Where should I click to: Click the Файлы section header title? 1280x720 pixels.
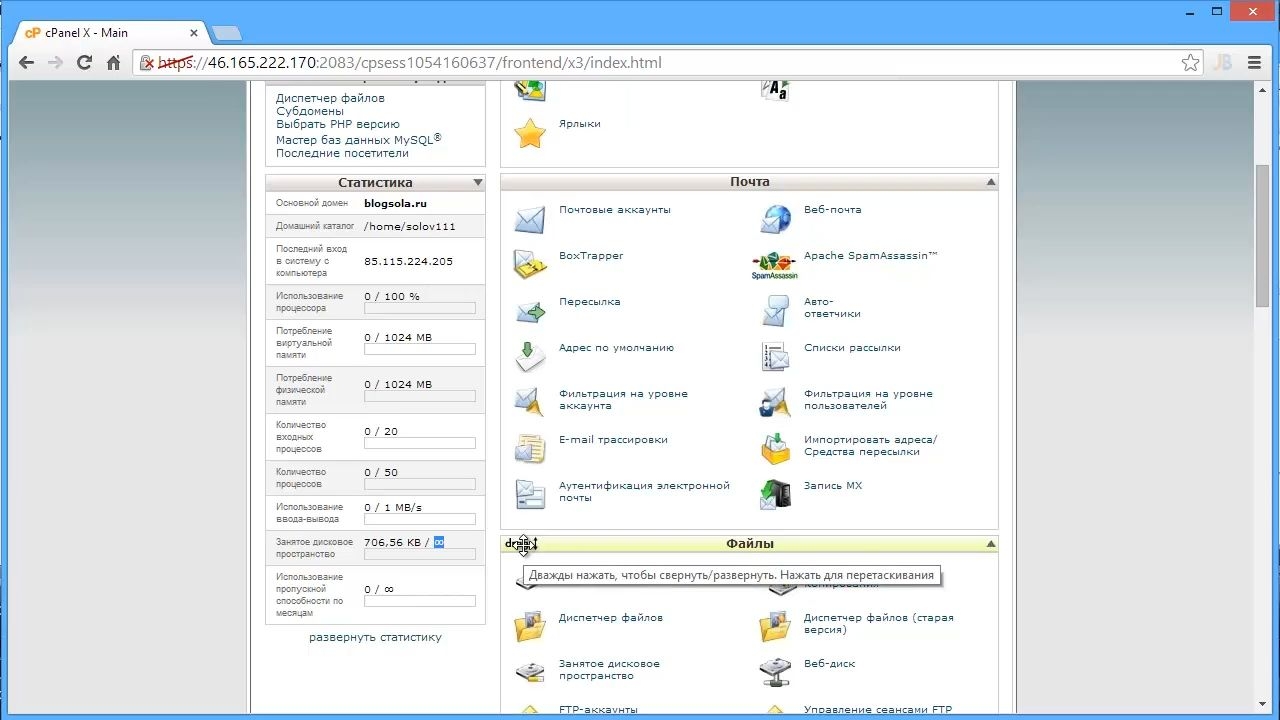750,544
